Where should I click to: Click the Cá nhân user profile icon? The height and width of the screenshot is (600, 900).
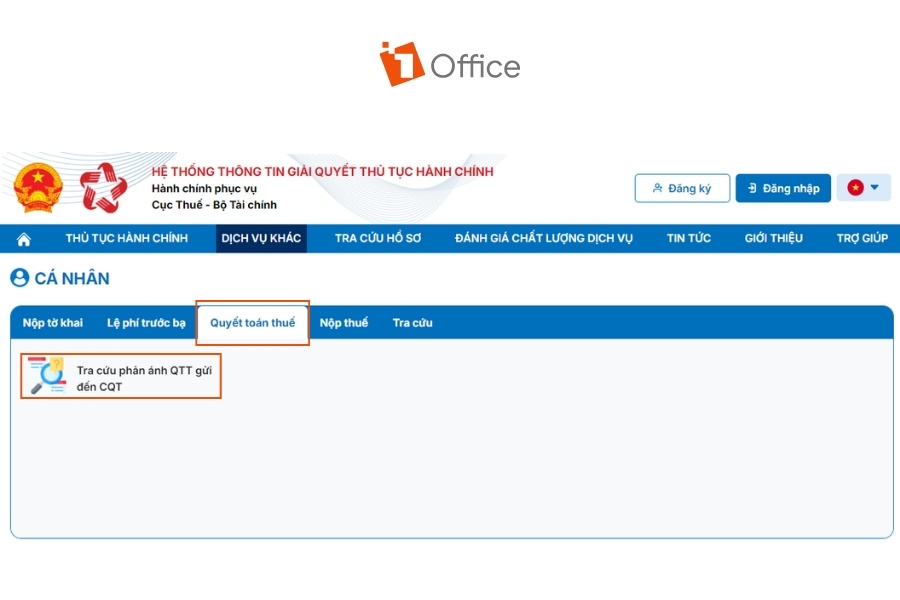click(x=20, y=278)
